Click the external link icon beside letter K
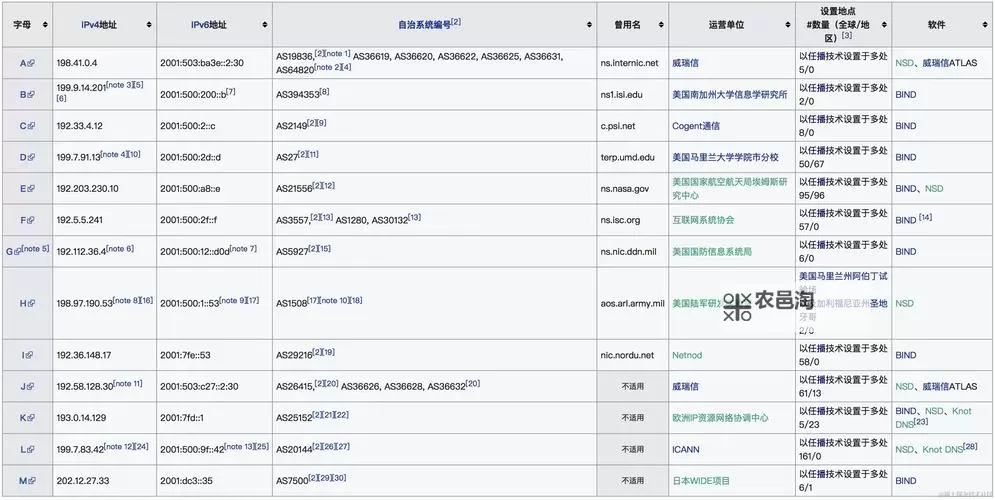Viewport: 995px width, 500px height. [32, 418]
